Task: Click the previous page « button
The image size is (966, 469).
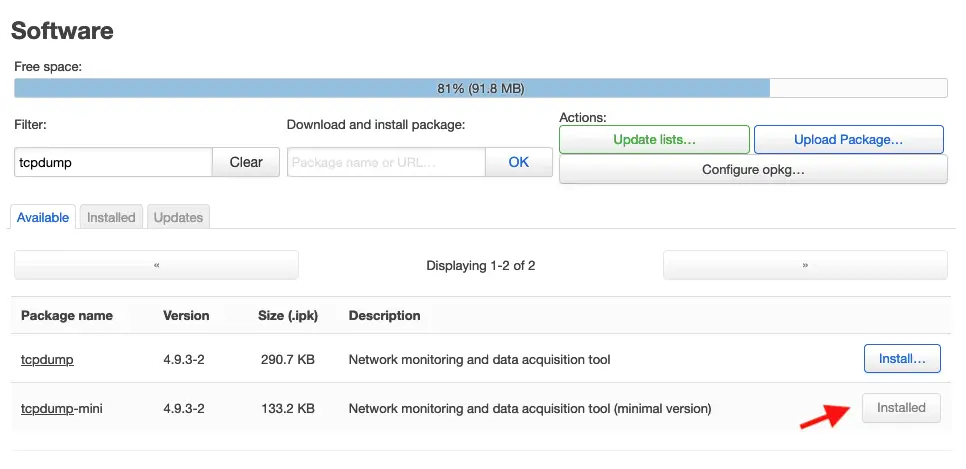Action: click(156, 265)
